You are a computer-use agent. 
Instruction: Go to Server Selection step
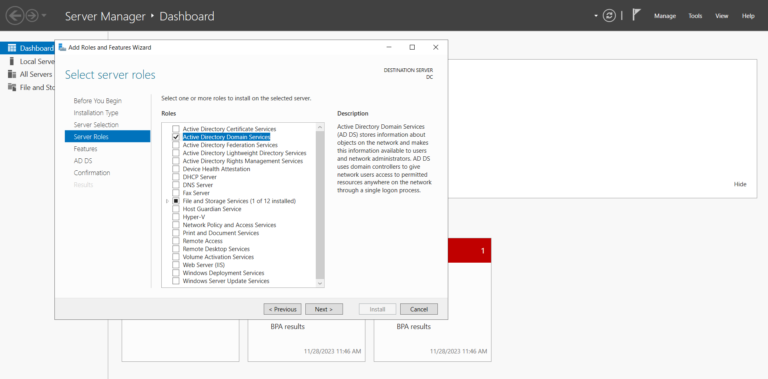click(x=96, y=125)
